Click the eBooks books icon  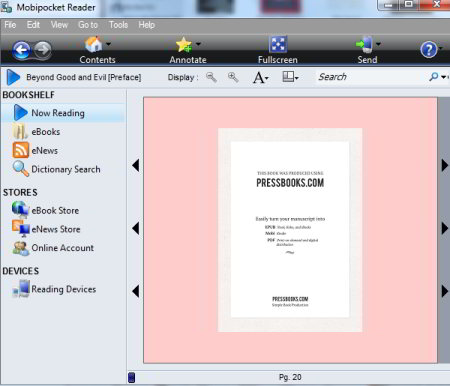[20, 131]
